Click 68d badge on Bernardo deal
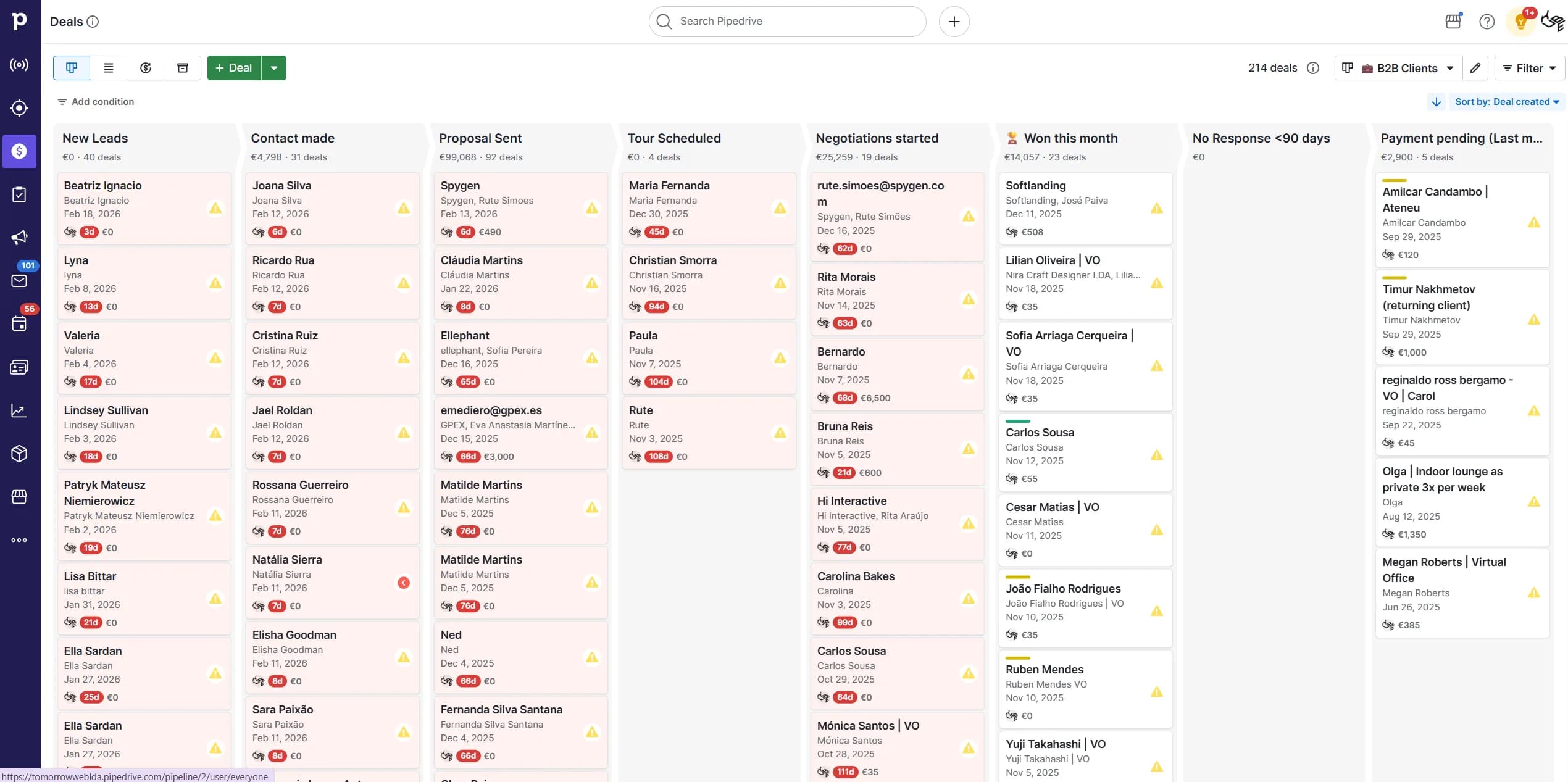The height and width of the screenshot is (782, 1568). click(844, 398)
